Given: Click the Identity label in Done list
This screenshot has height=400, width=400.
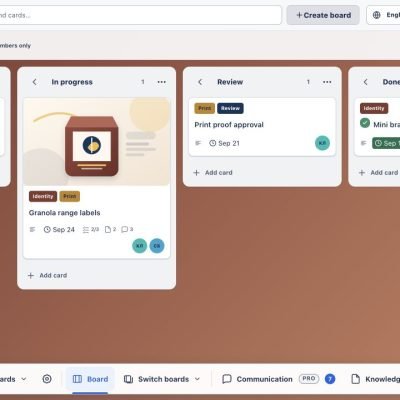Looking at the screenshot, I should point(374,108).
